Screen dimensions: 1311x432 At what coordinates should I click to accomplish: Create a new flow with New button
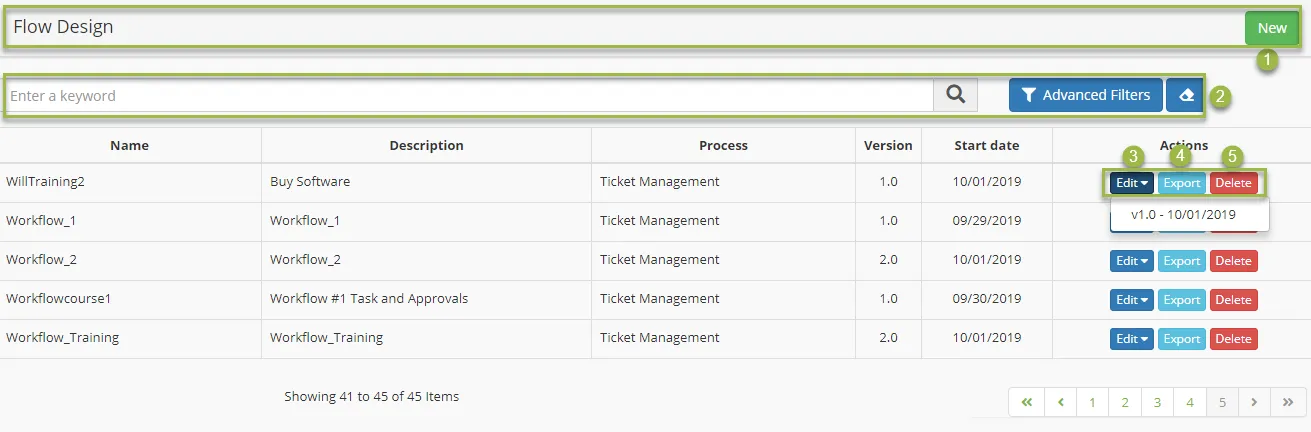[x=1272, y=28]
